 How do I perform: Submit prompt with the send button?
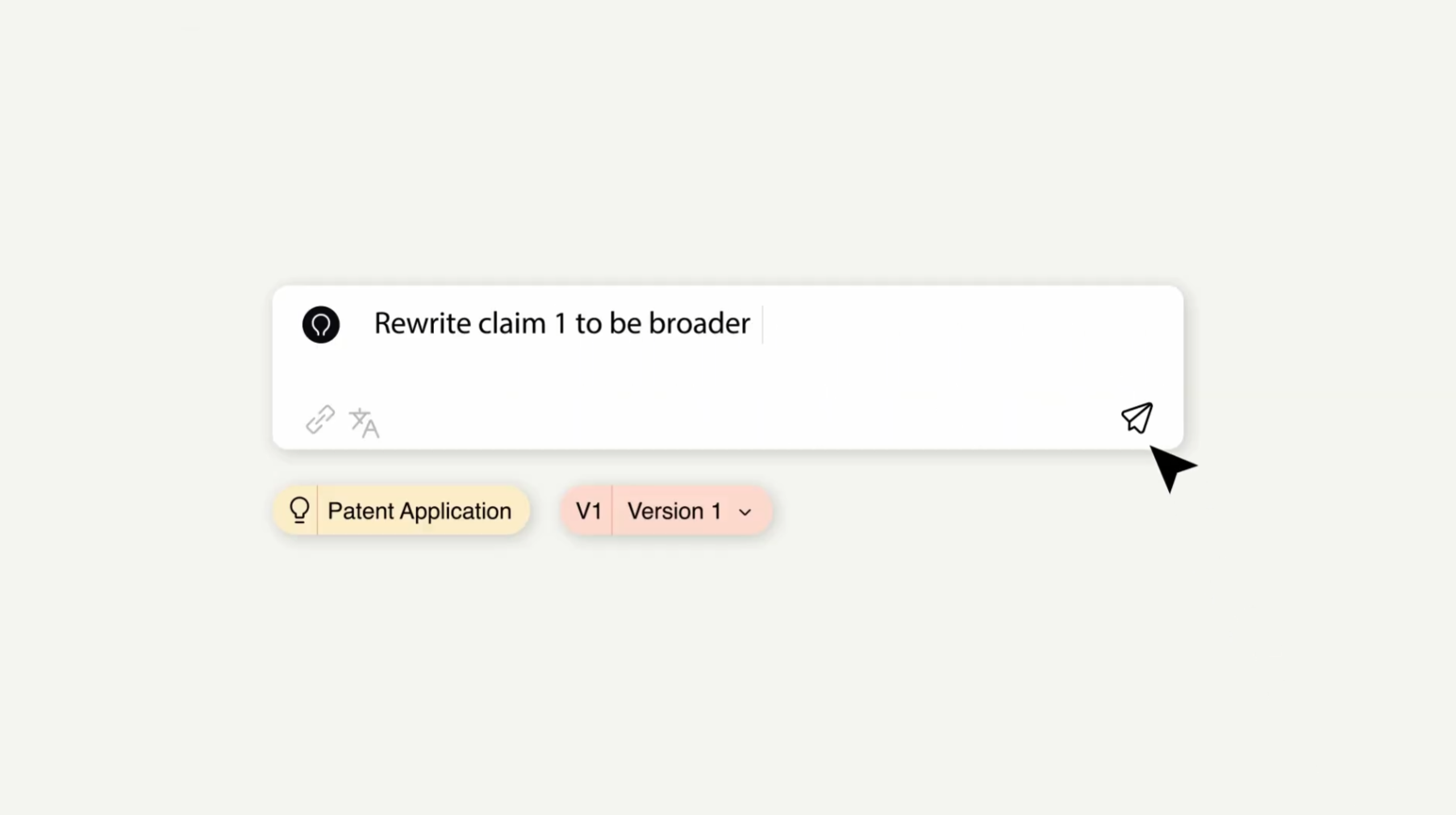click(1137, 418)
